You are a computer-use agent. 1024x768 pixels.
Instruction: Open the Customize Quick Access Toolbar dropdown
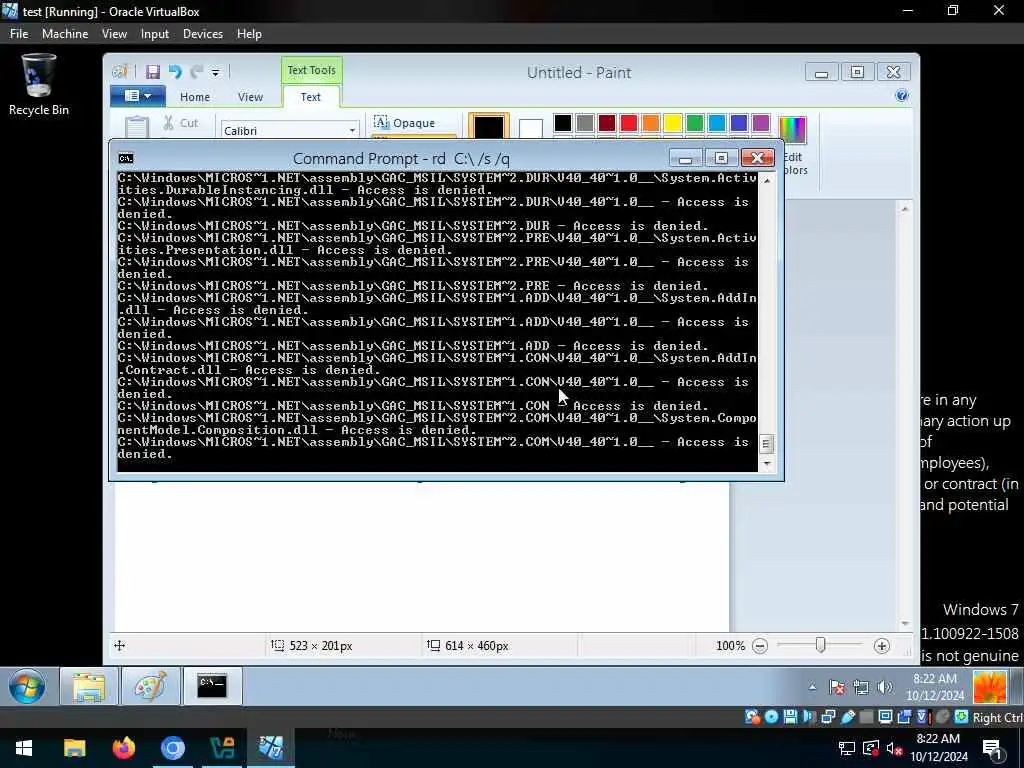216,72
